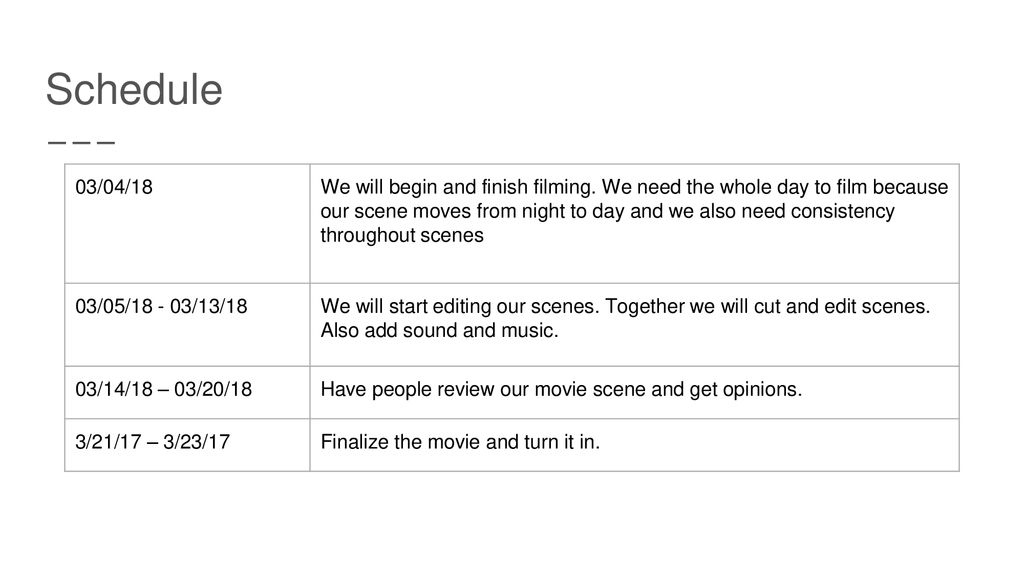Click the "3/23/17" end date text
Viewport: 1024px width, 576px height.
point(197,442)
